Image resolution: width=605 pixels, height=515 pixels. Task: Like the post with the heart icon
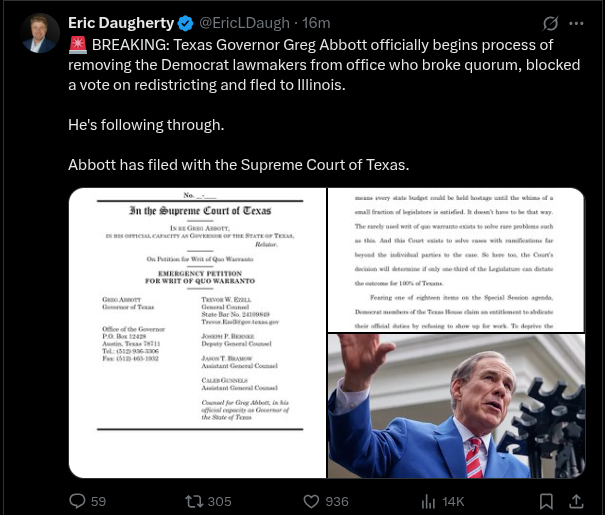click(311, 501)
